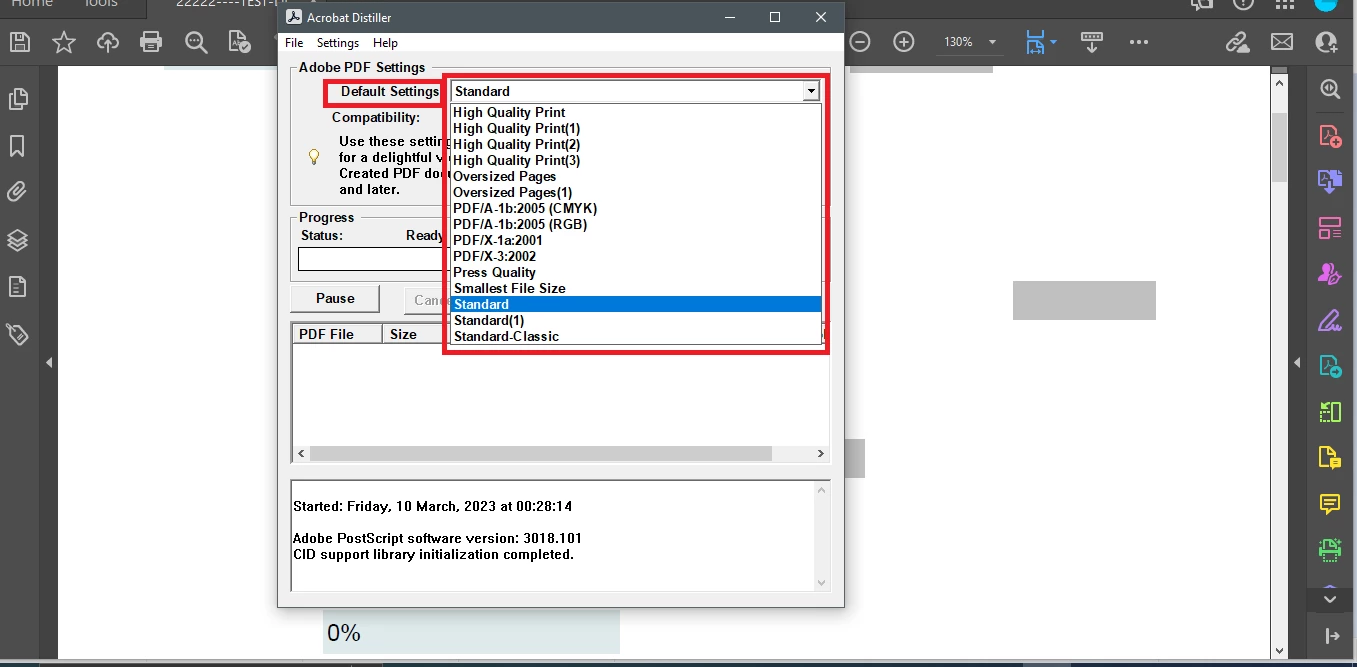Open the three-dots more tools menu

click(x=1139, y=42)
